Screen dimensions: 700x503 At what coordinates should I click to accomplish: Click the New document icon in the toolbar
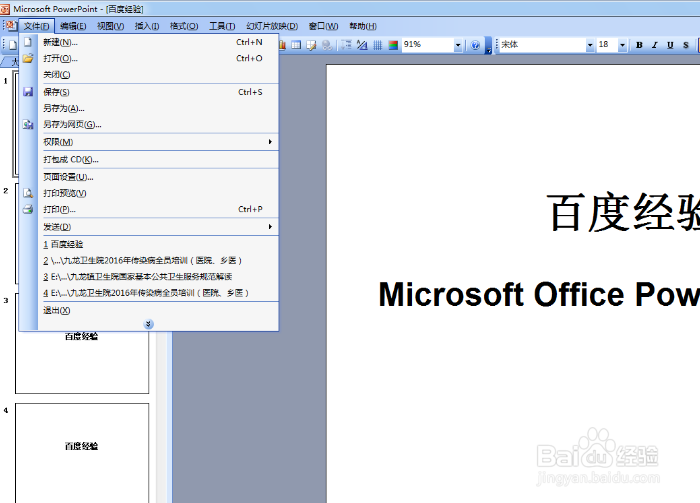point(12,45)
